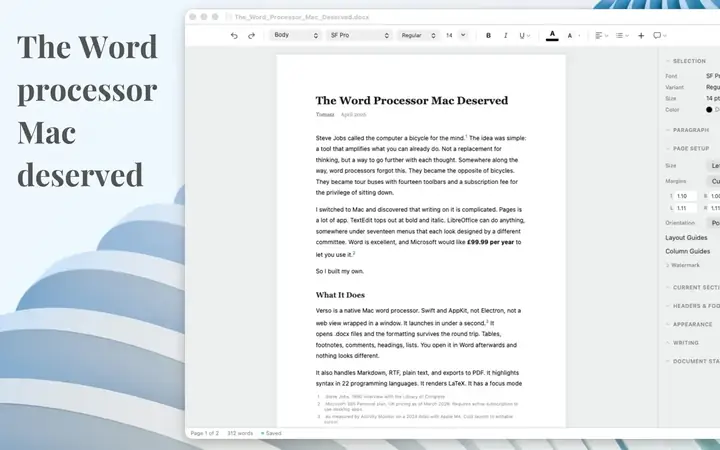Click the bold '£99.99 per year' text
Viewport: 720px width, 450px height.
[x=490, y=242]
